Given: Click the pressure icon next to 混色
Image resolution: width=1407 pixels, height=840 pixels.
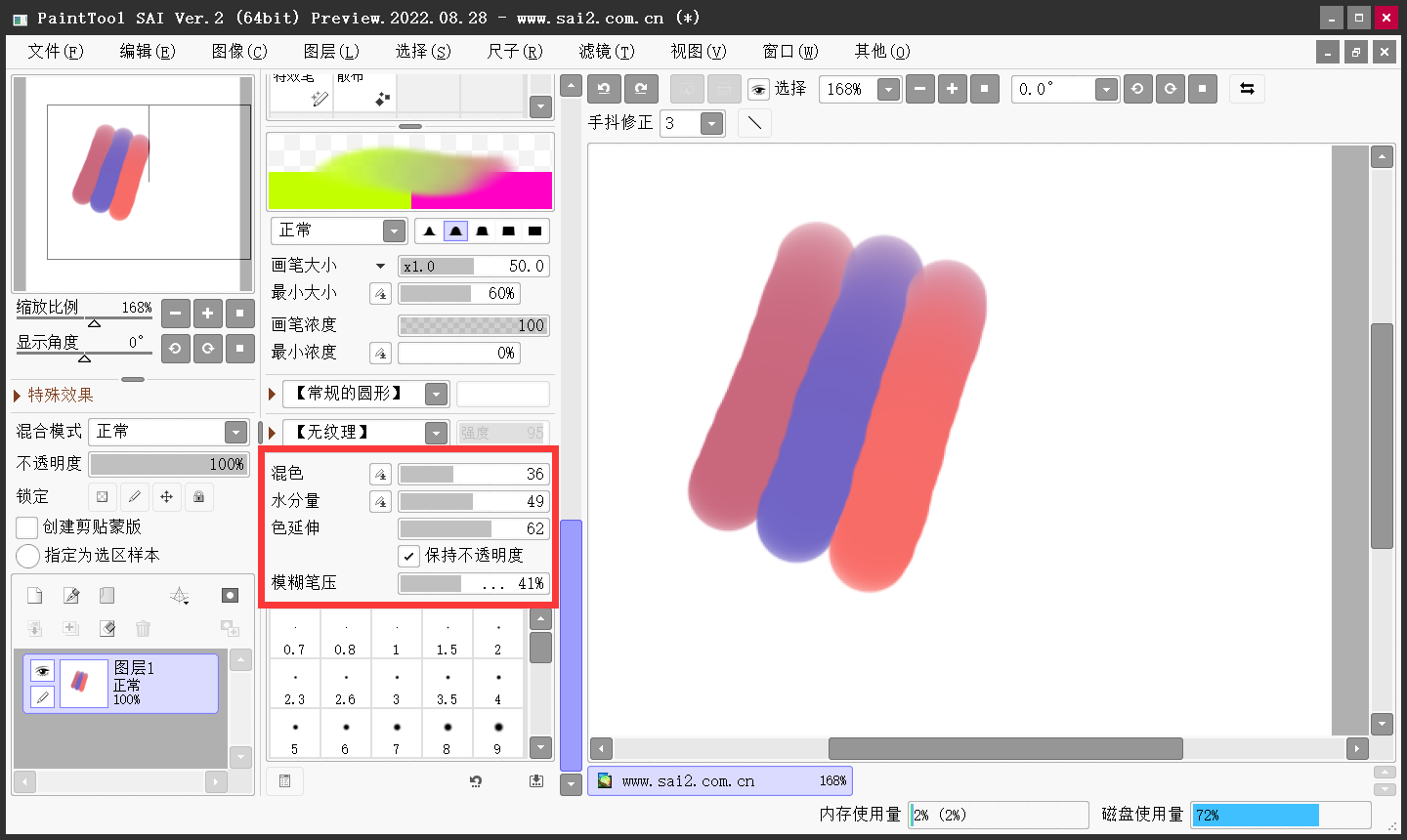Looking at the screenshot, I should click(x=381, y=475).
